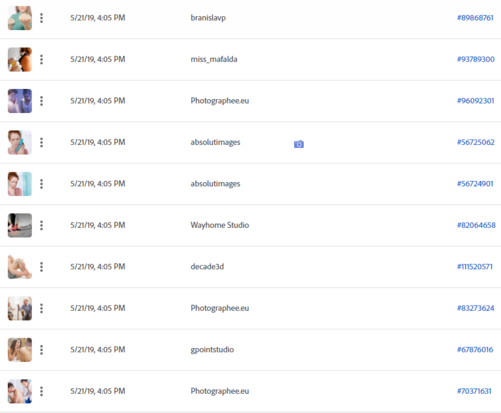Select the thumbnail in the branislavp row
Viewport: 501px width, 413px height.
tap(20, 18)
